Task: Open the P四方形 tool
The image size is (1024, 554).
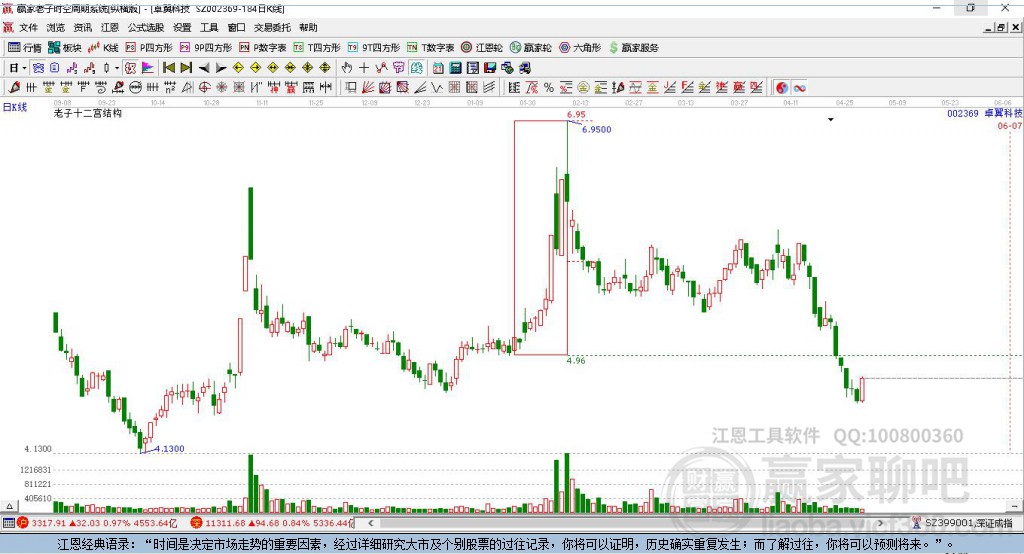Action: click(149, 48)
